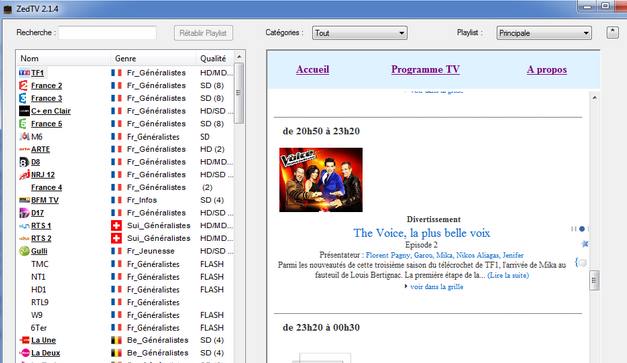627x363 pixels.
Task: Click the Recherche search field
Action: (108, 33)
